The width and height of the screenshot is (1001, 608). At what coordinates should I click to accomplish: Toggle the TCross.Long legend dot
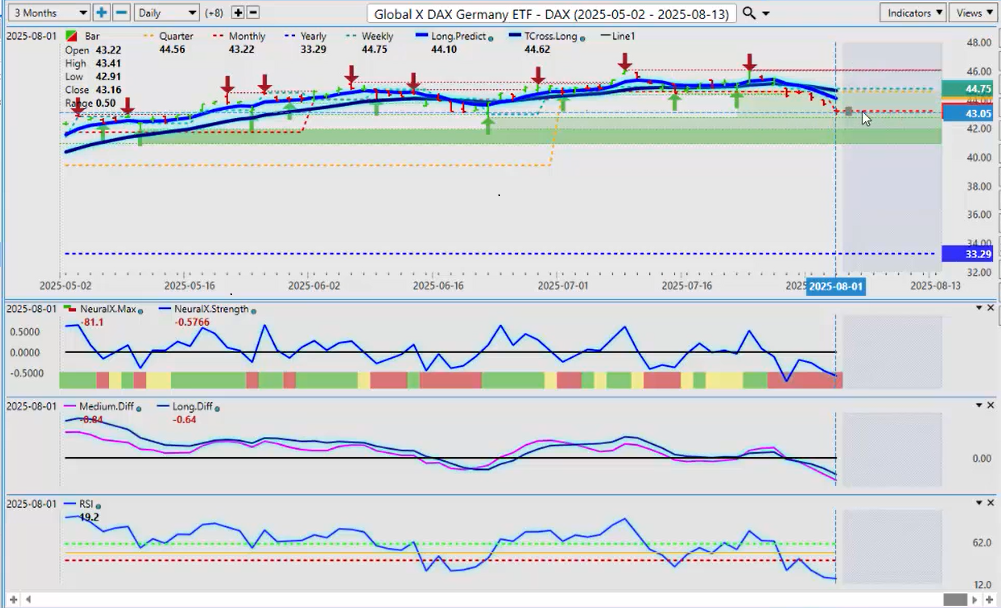tap(582, 38)
